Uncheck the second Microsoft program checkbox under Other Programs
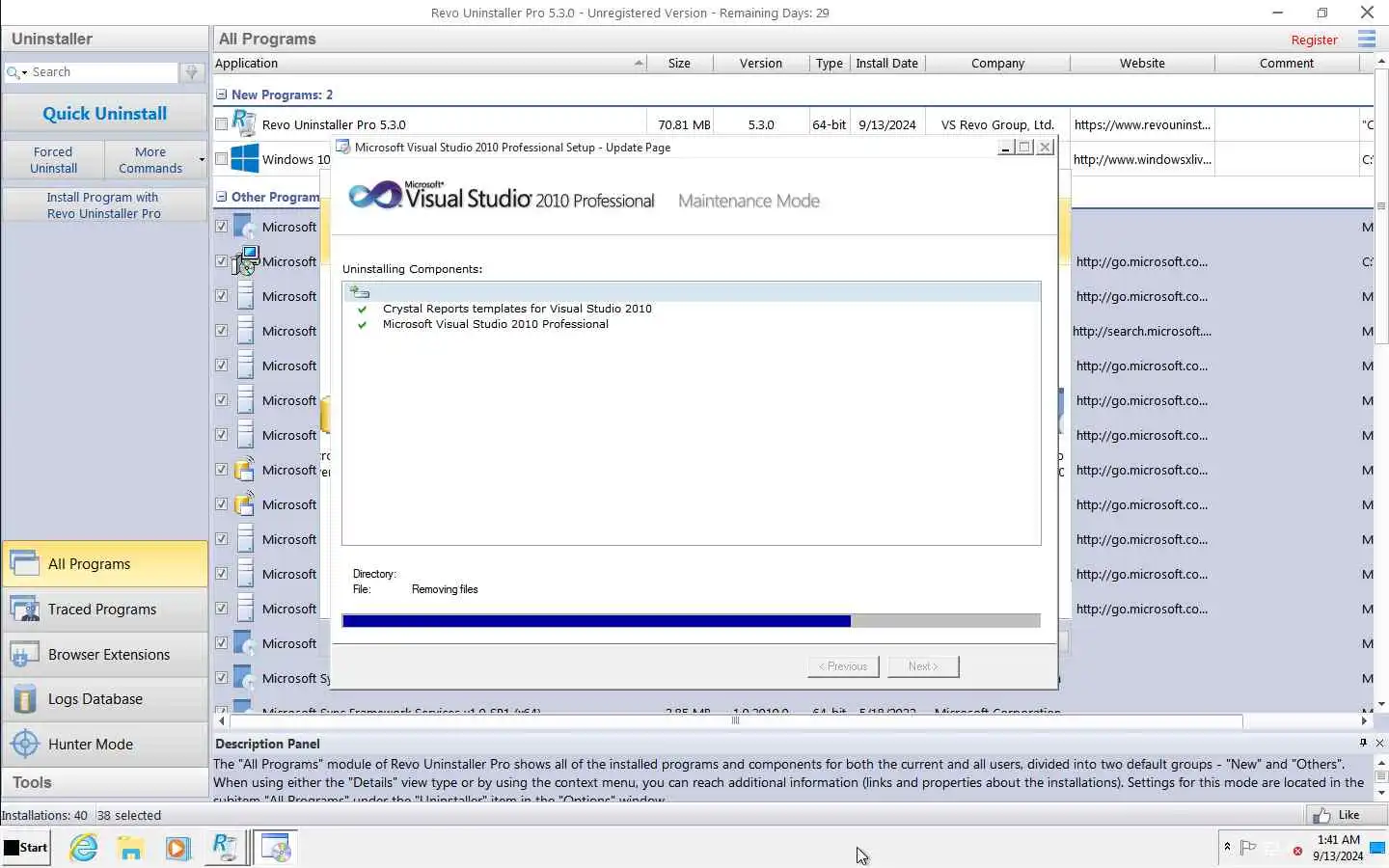This screenshot has width=1389, height=868. 221,261
